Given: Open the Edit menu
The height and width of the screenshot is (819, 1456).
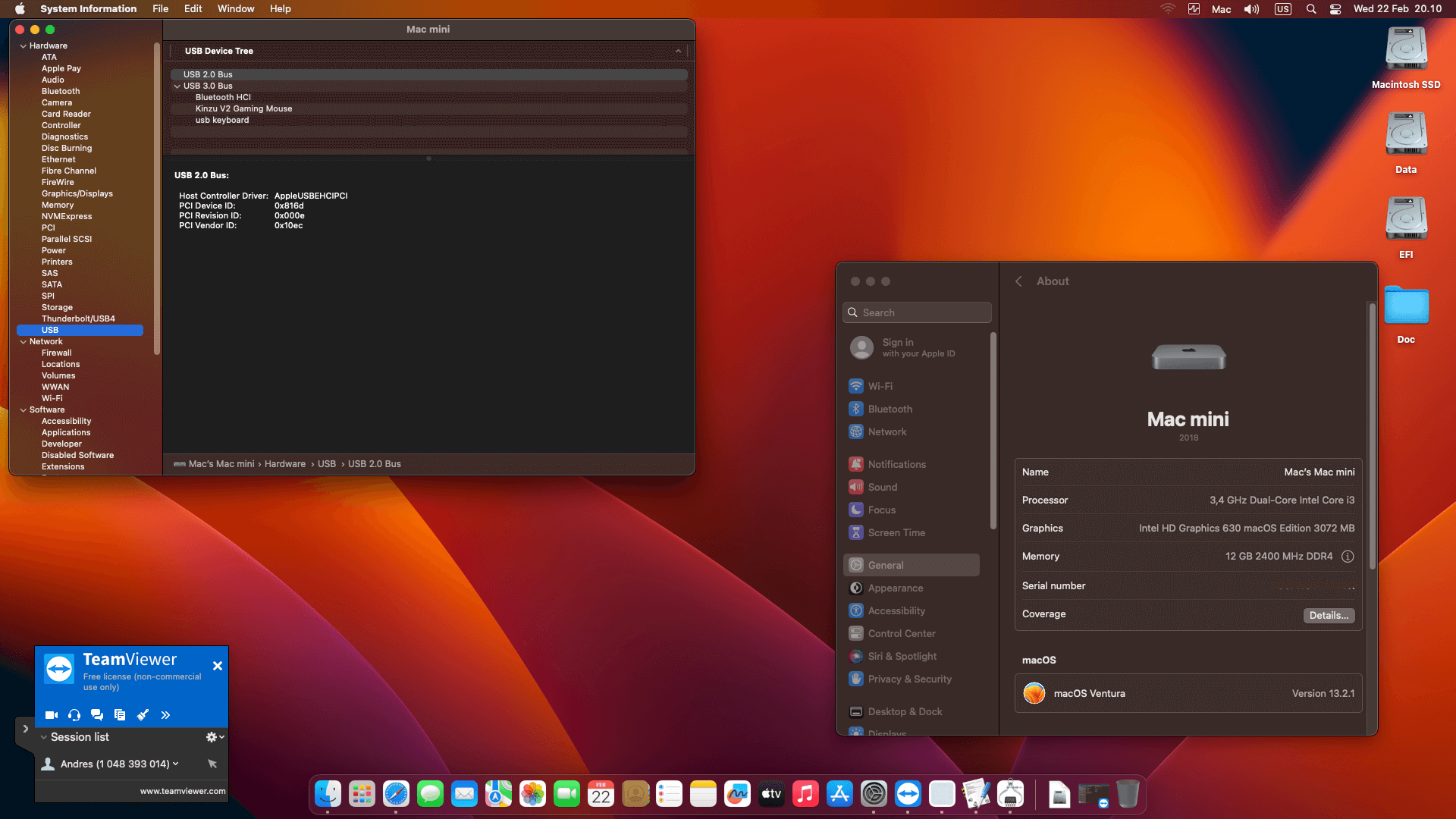Looking at the screenshot, I should [x=193, y=9].
